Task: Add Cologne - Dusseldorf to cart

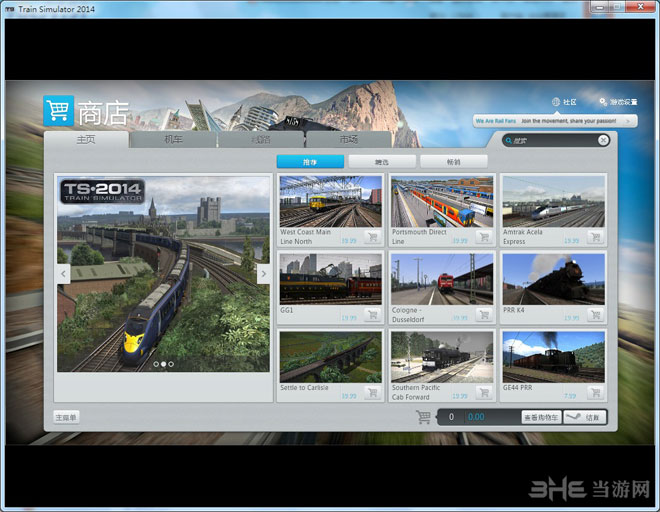Action: tap(484, 315)
